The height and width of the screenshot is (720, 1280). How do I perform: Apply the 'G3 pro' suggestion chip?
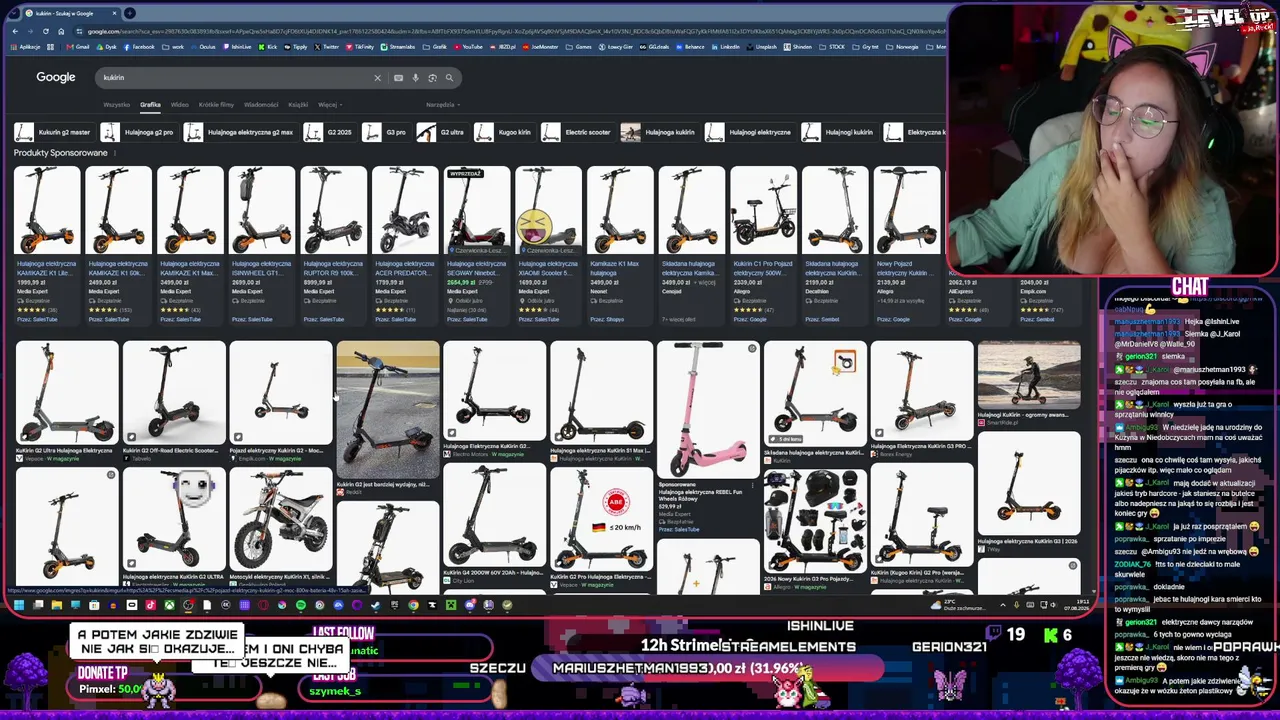(386, 132)
